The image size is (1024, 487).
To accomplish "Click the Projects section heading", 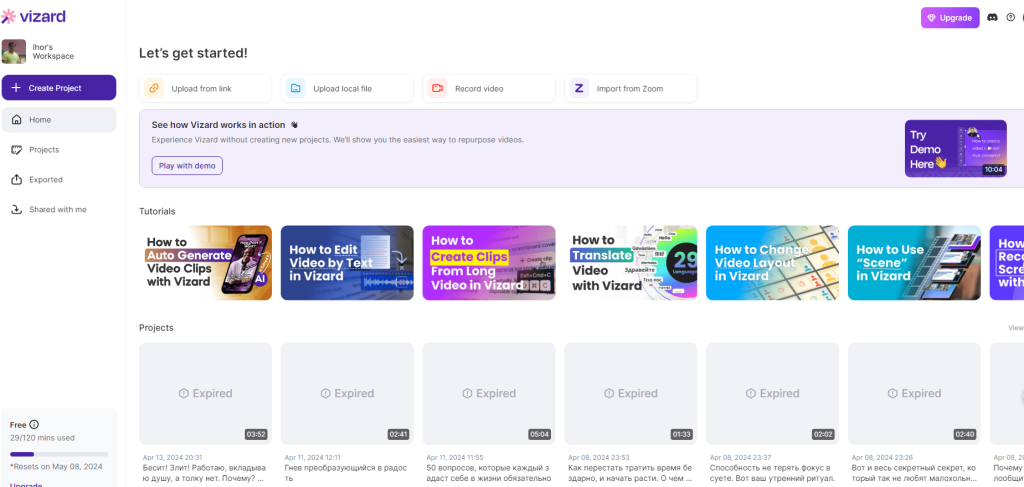I will [156, 328].
